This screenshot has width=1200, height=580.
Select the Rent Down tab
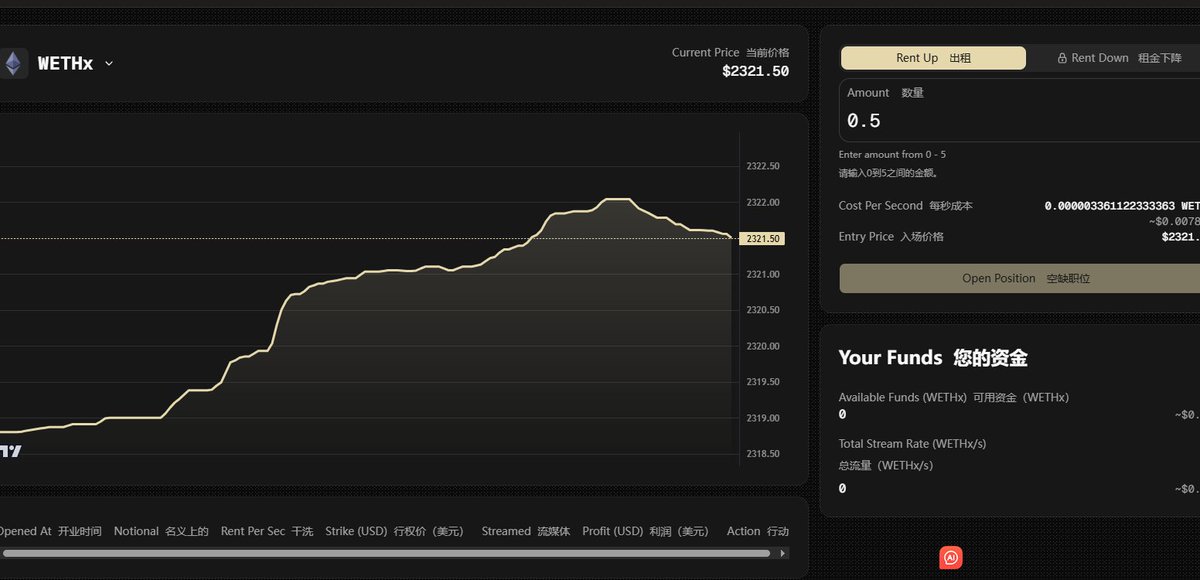(1119, 58)
